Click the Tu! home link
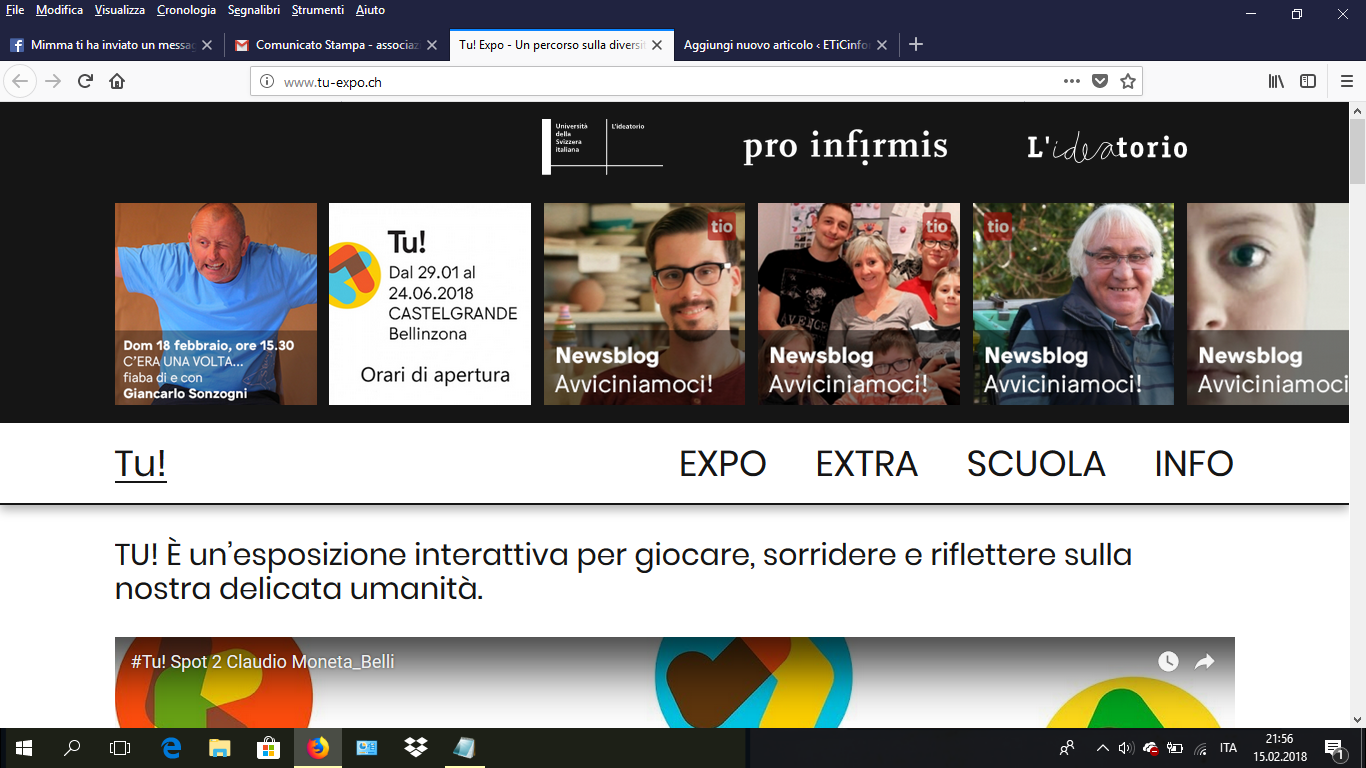 pyautogui.click(x=140, y=464)
